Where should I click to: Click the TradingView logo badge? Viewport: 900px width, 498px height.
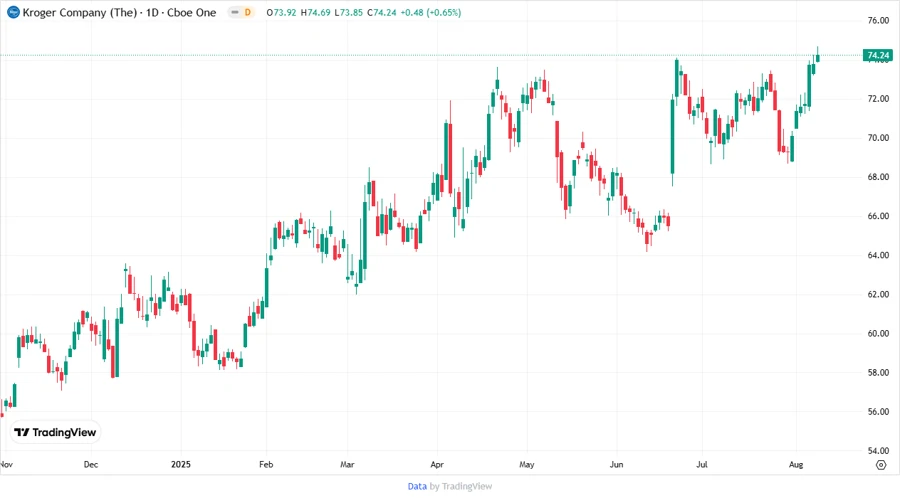[x=55, y=432]
